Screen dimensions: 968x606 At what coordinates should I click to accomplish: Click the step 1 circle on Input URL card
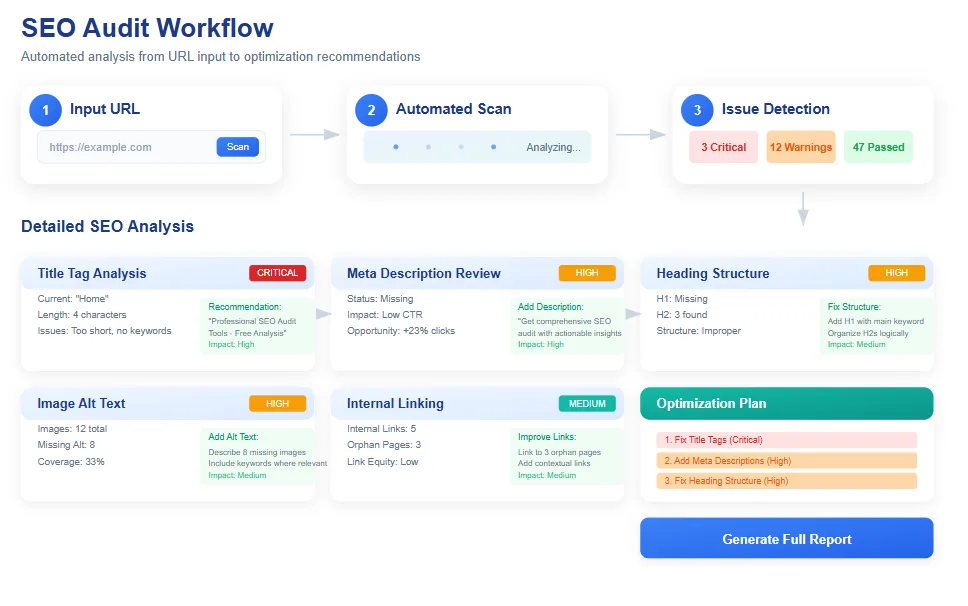[44, 110]
